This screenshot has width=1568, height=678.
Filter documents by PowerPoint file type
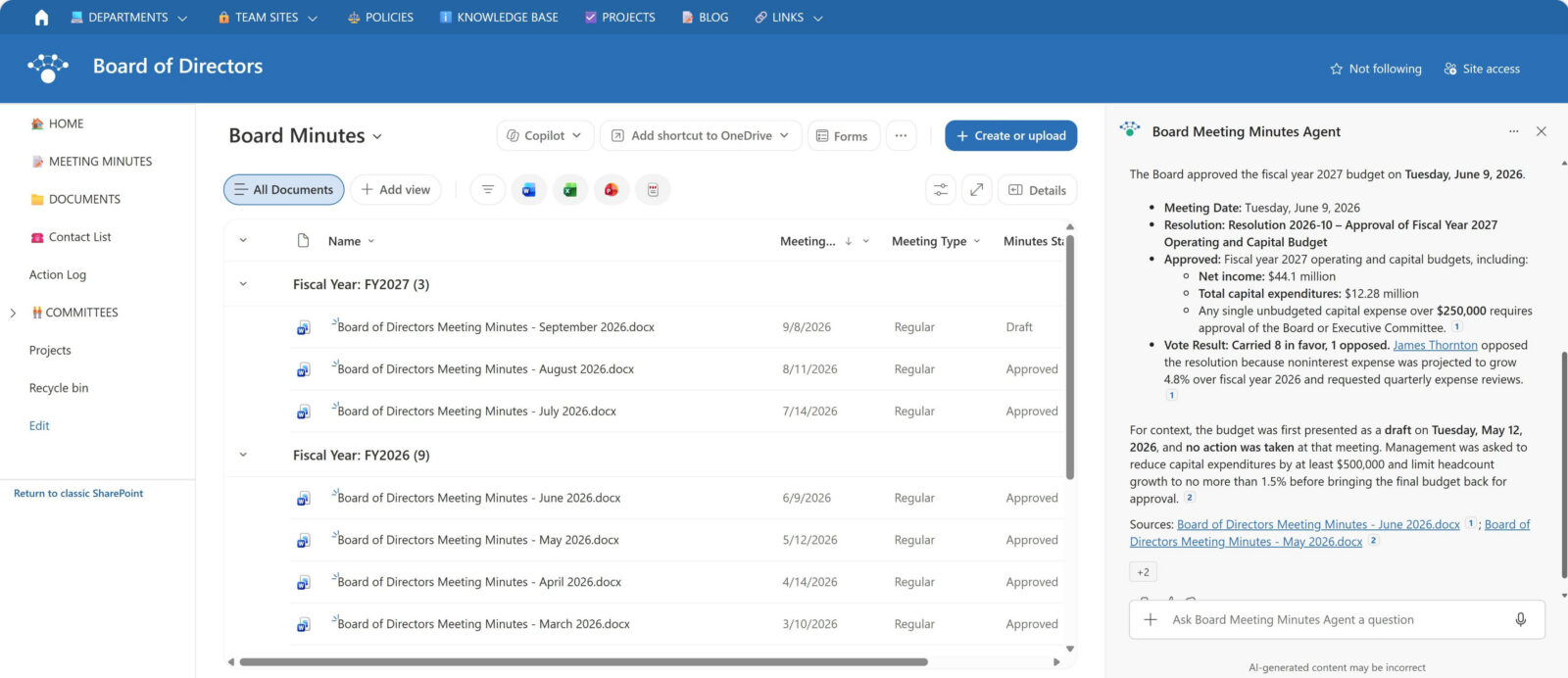coord(612,190)
